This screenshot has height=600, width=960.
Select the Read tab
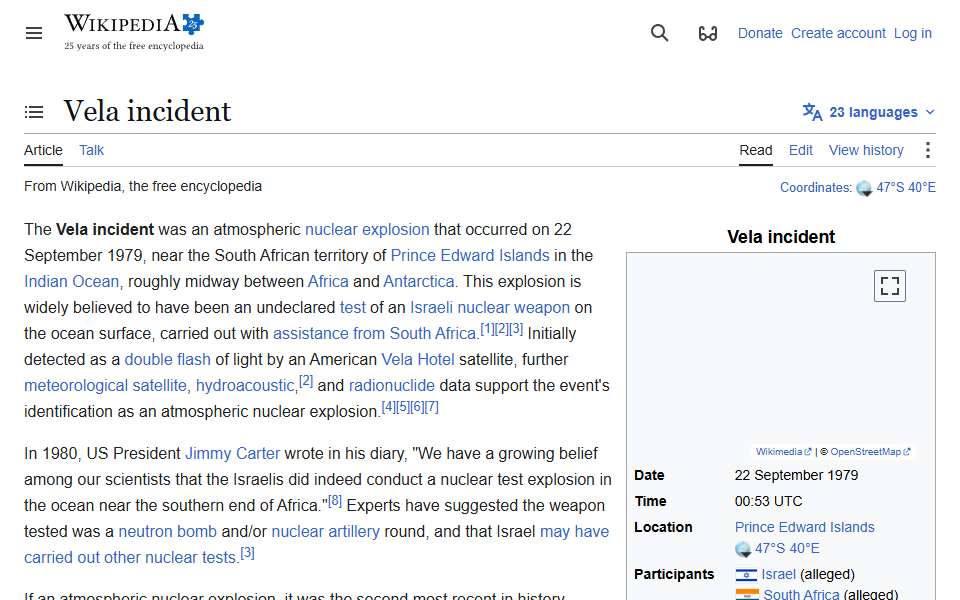[x=756, y=150]
